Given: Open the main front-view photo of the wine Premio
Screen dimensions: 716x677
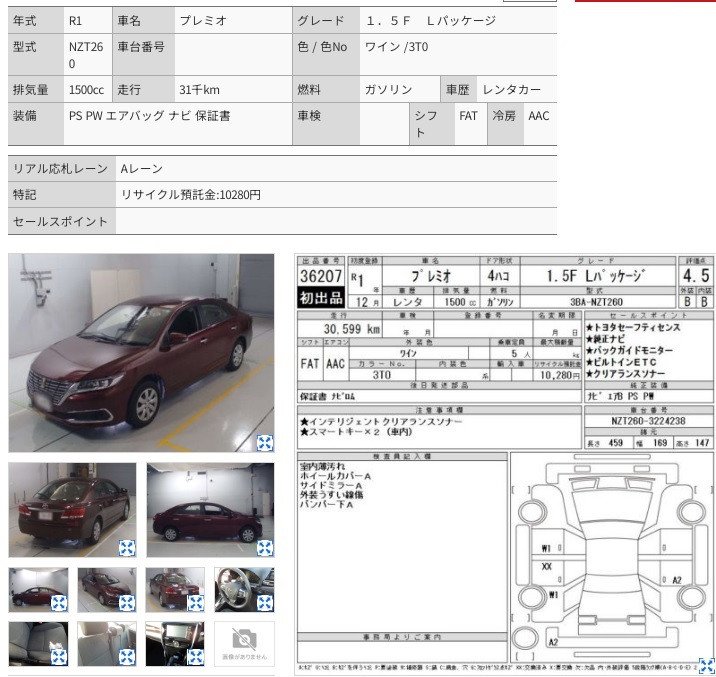Looking at the screenshot, I should point(141,353).
